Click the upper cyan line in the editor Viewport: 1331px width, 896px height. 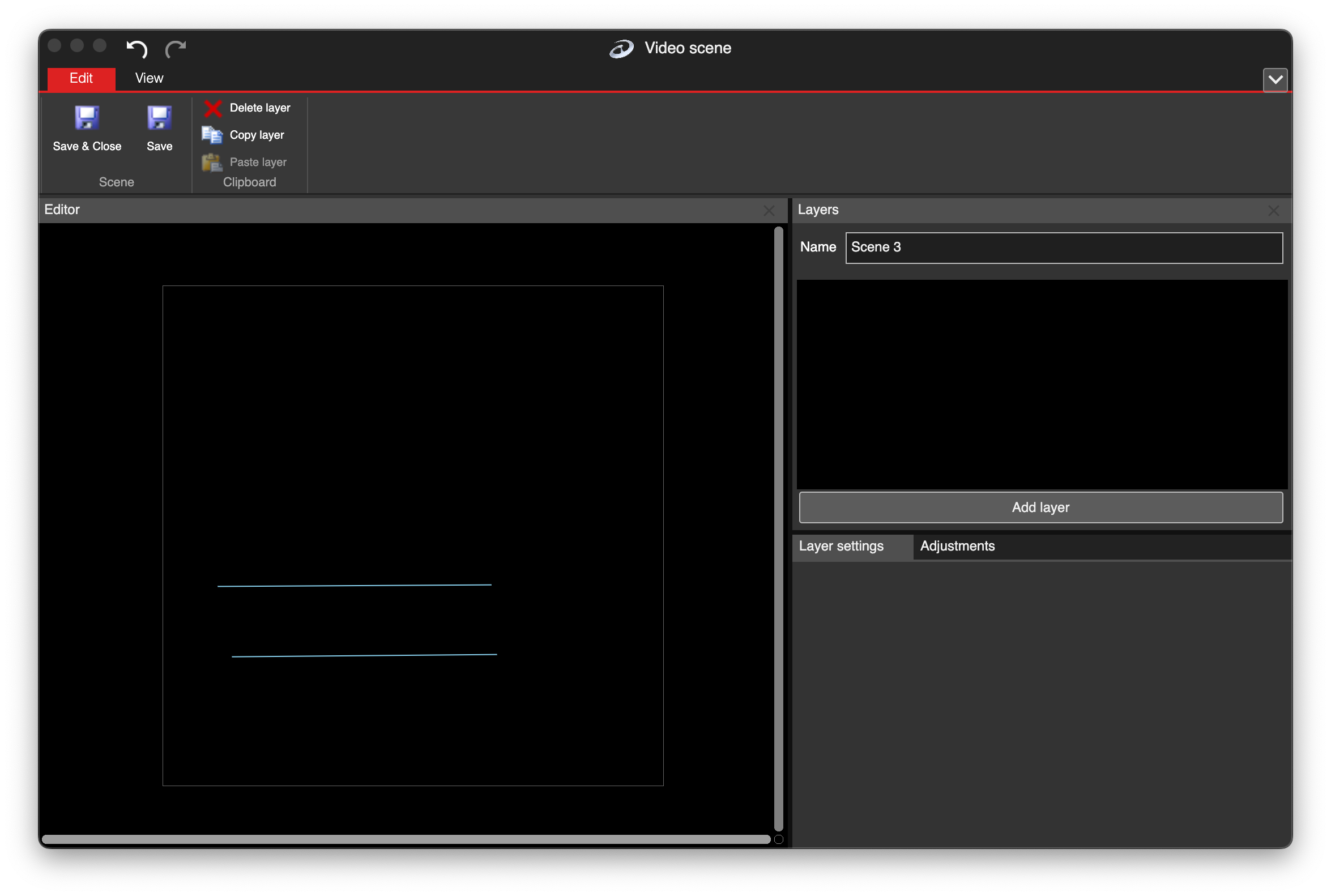(355, 585)
